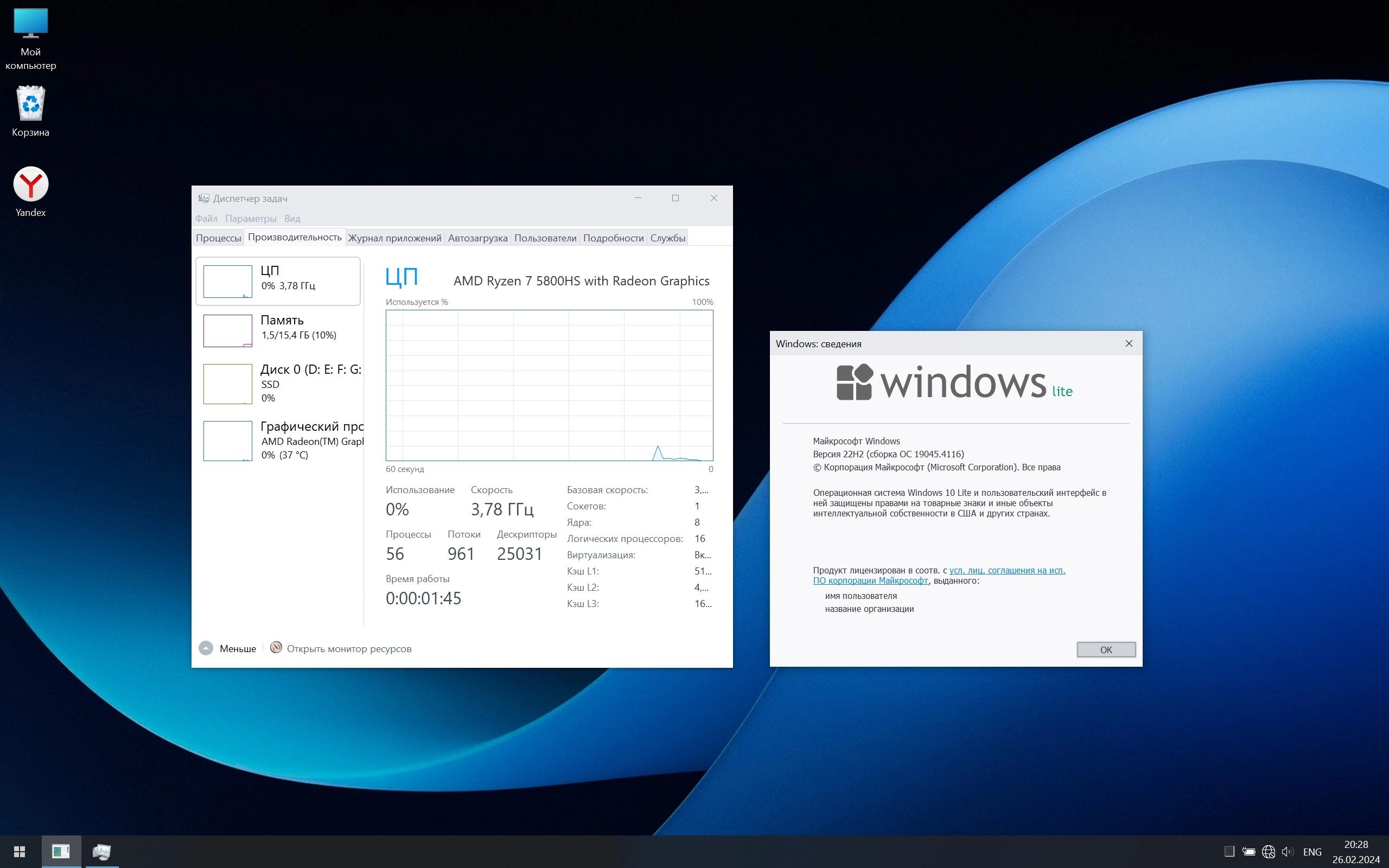Viewport: 1389px width, 868px height.
Task: Open the Параметры menu
Action: [x=251, y=219]
